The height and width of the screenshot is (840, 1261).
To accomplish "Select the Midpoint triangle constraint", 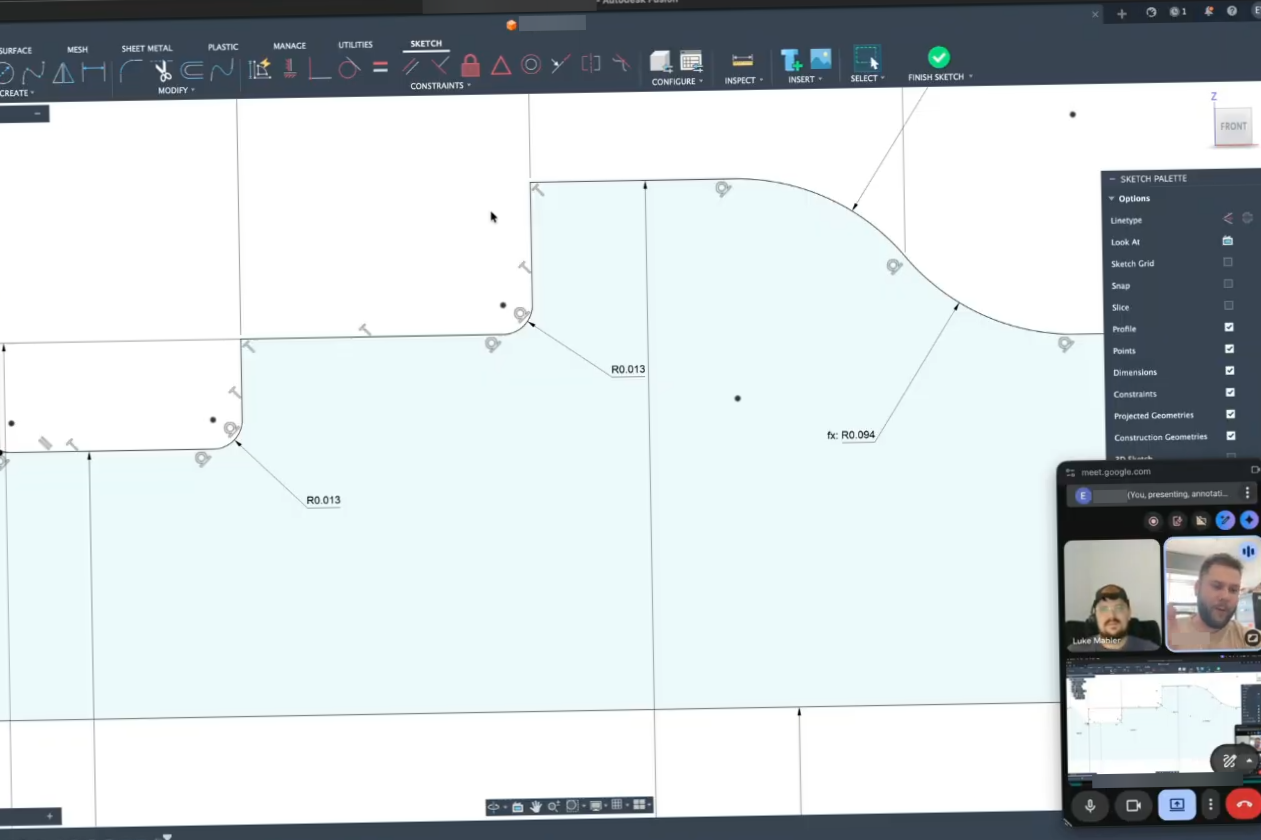I will click(x=501, y=66).
